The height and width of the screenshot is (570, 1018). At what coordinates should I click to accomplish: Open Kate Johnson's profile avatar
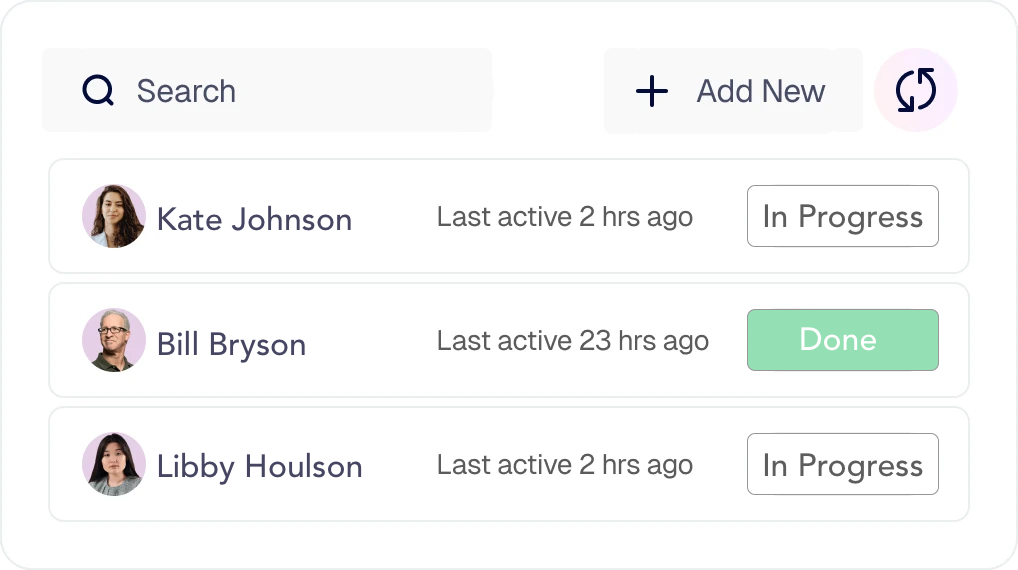pyautogui.click(x=114, y=216)
